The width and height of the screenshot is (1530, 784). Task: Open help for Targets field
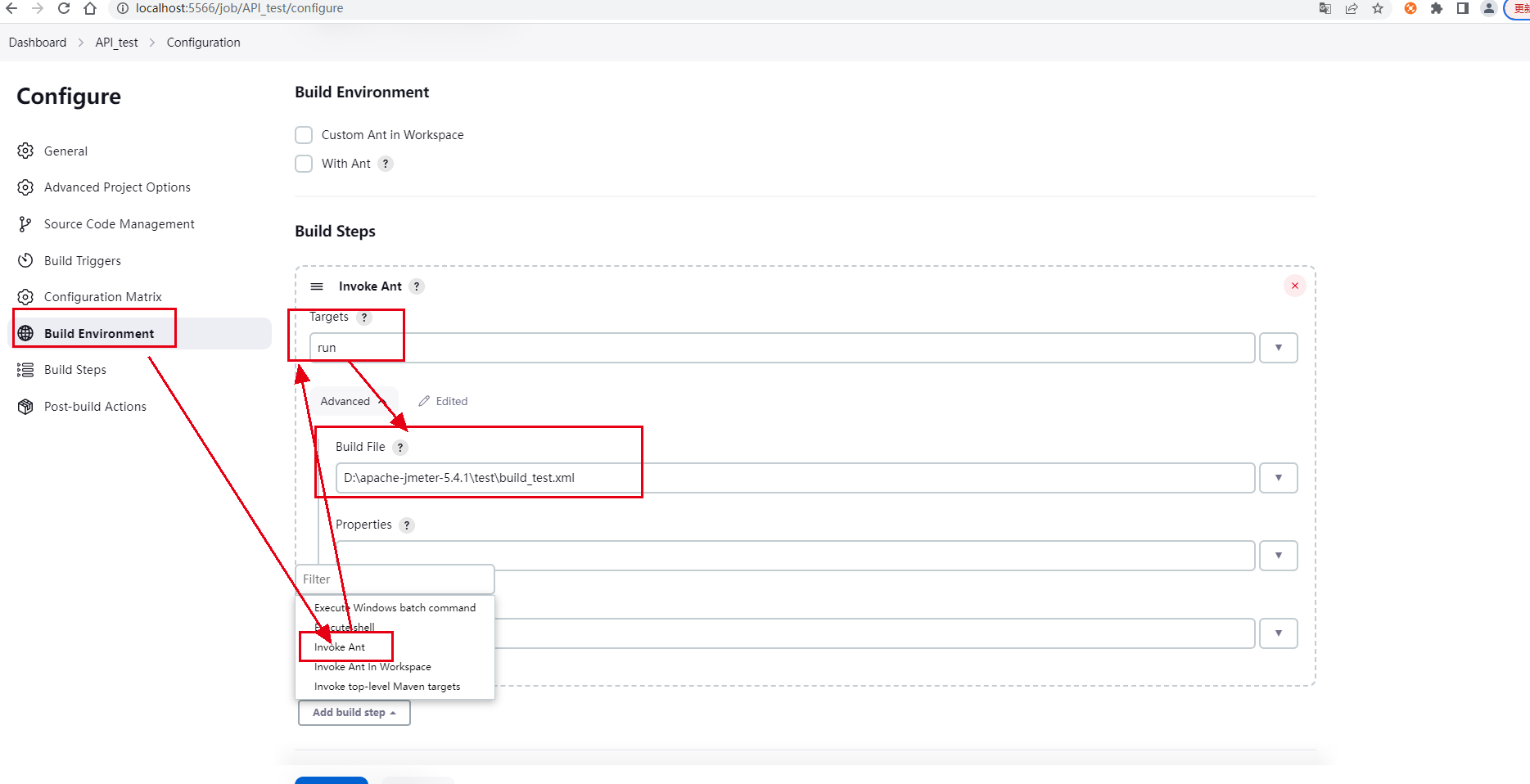point(364,318)
